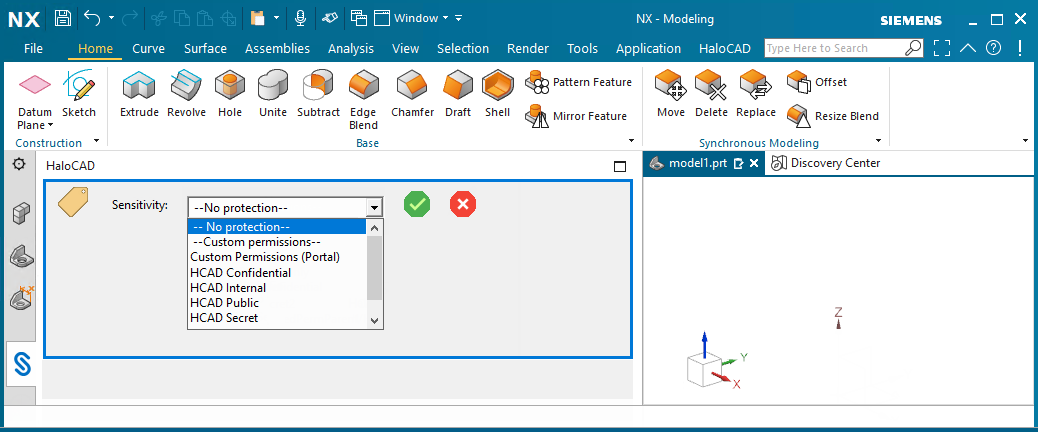Viewport: 1038px width, 432px height.
Task: Choose HCAD Secret sensitivity option
Action: pos(224,318)
